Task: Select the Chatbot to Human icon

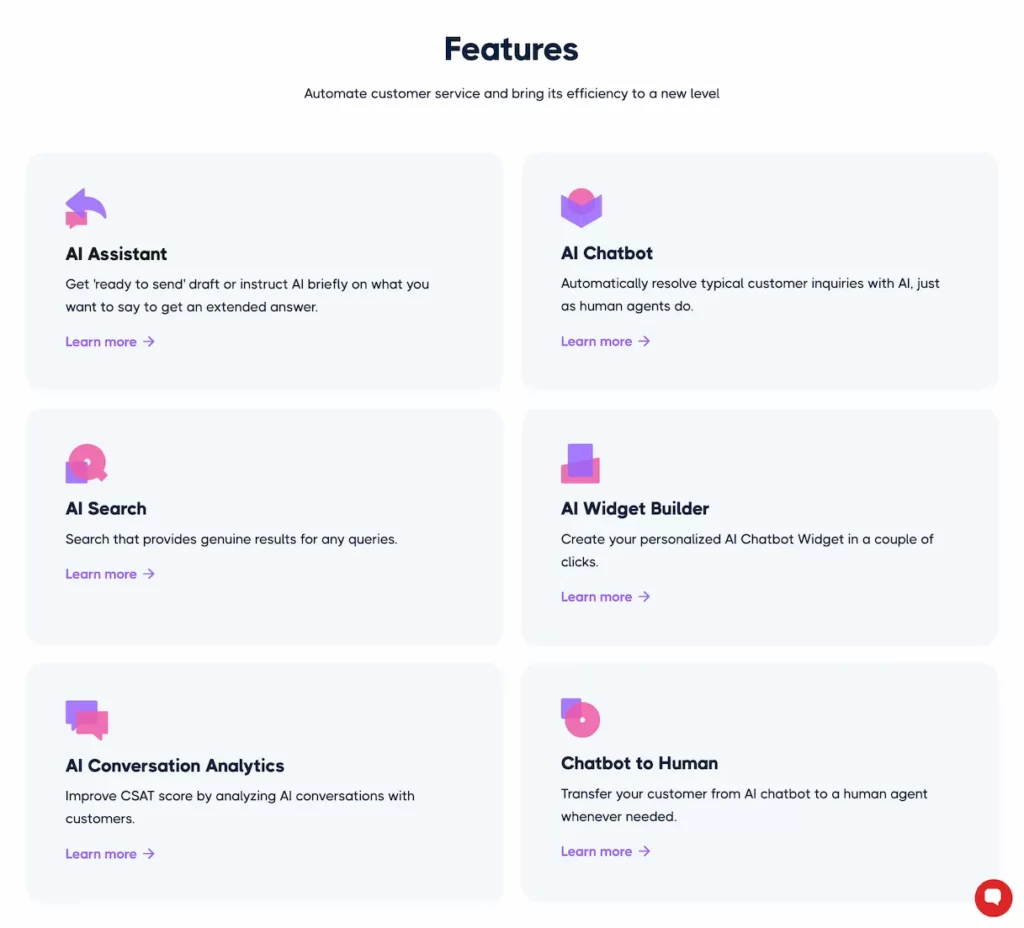Action: tap(579, 717)
